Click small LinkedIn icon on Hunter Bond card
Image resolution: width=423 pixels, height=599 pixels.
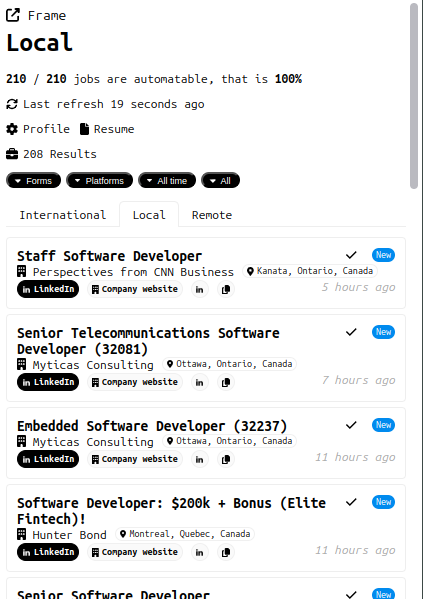pyautogui.click(x=199, y=552)
